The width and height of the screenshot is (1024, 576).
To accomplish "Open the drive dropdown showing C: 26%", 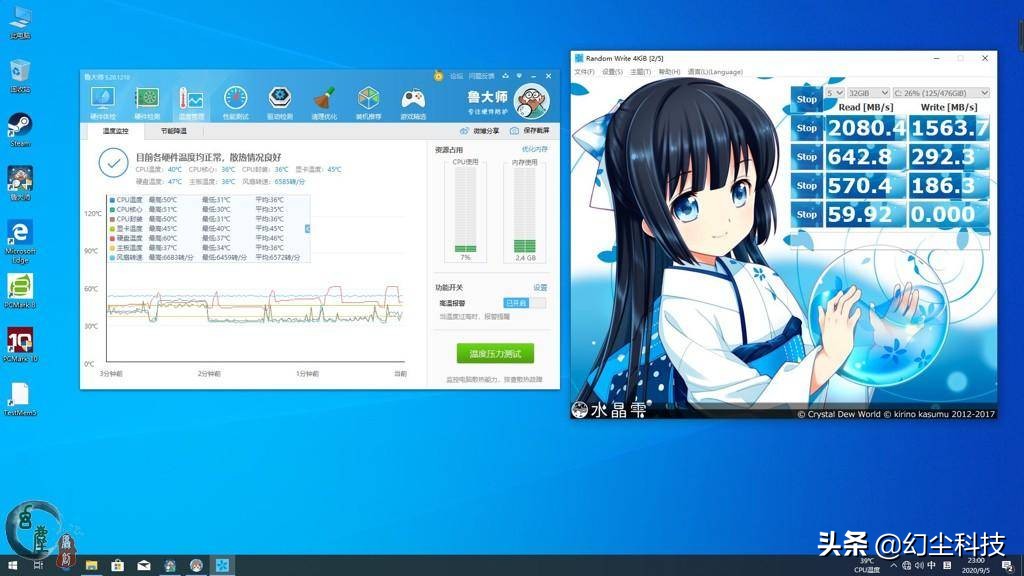I will pos(941,93).
